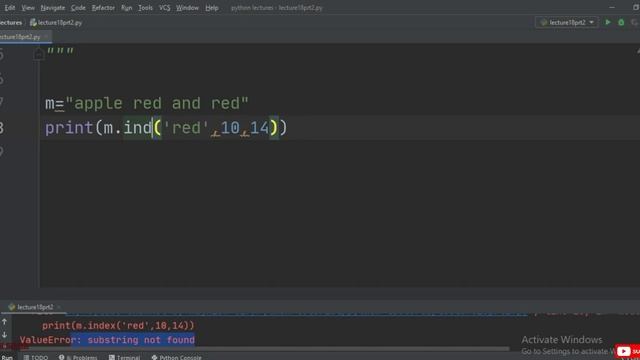Click the up arrow in Run panel

[x=4, y=322]
